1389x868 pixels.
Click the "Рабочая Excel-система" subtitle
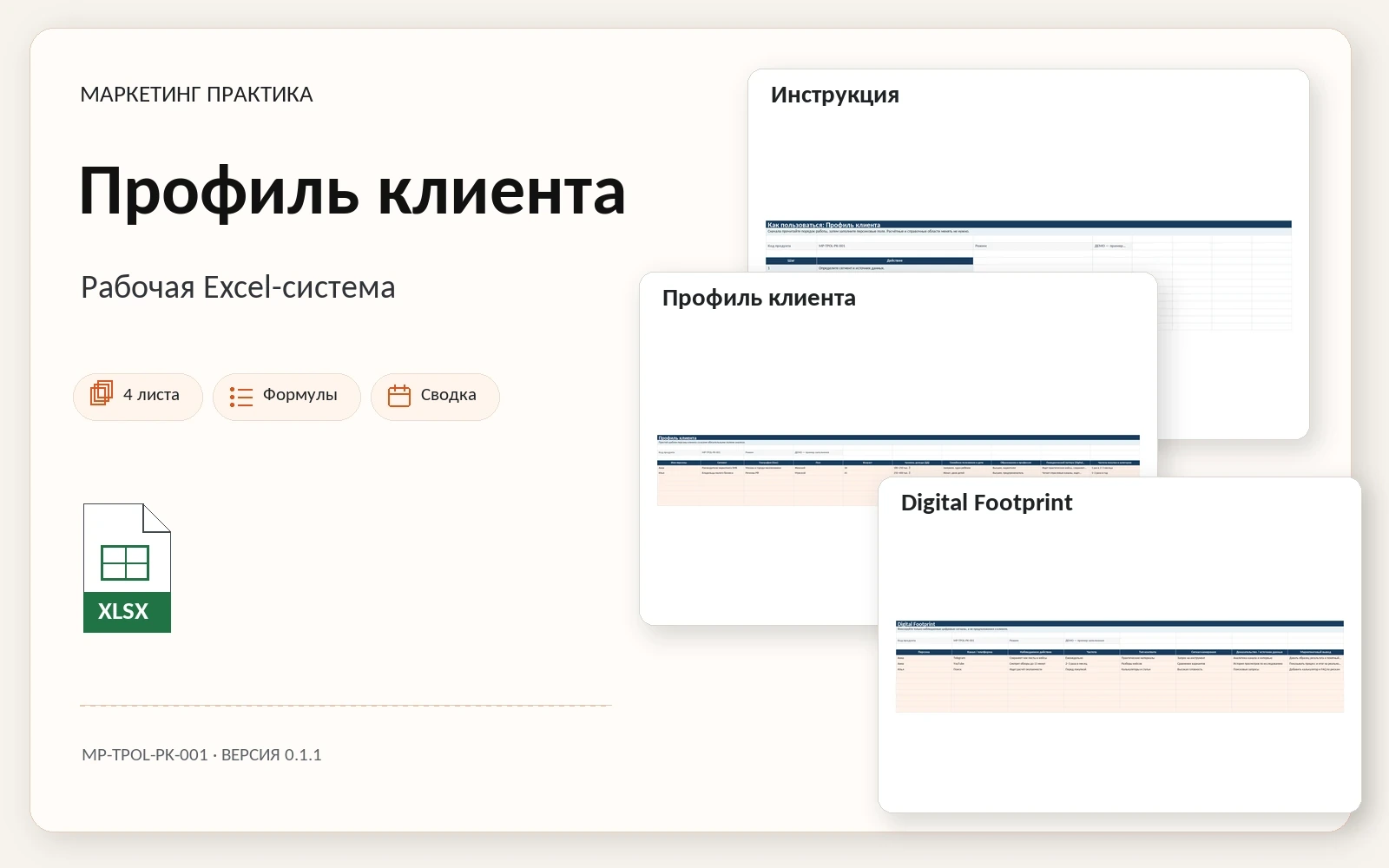pyautogui.click(x=238, y=287)
